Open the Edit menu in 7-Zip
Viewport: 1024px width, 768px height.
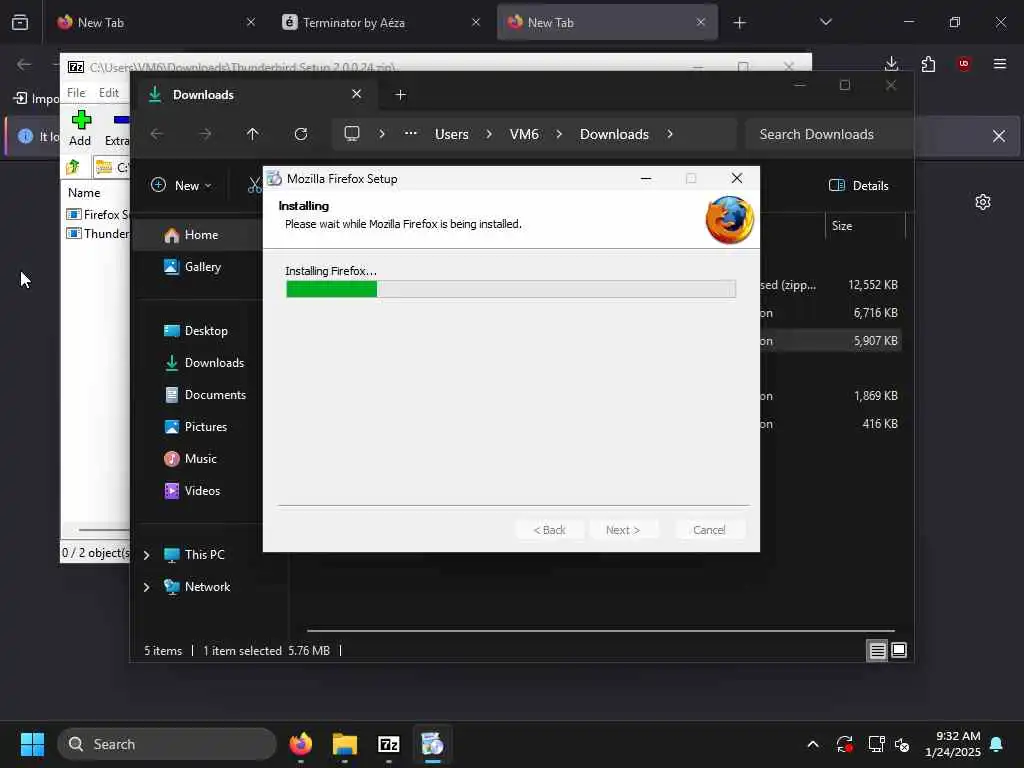point(108,93)
